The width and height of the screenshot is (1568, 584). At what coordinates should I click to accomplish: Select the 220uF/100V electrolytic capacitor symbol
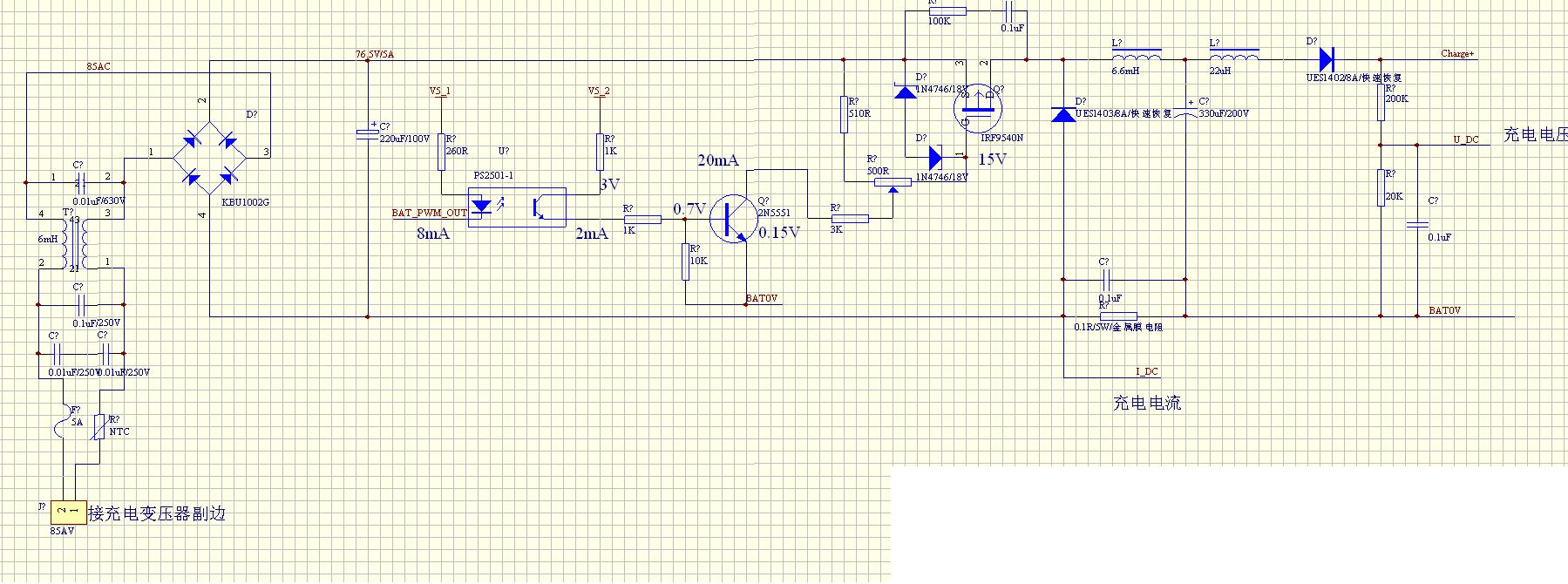[367, 133]
